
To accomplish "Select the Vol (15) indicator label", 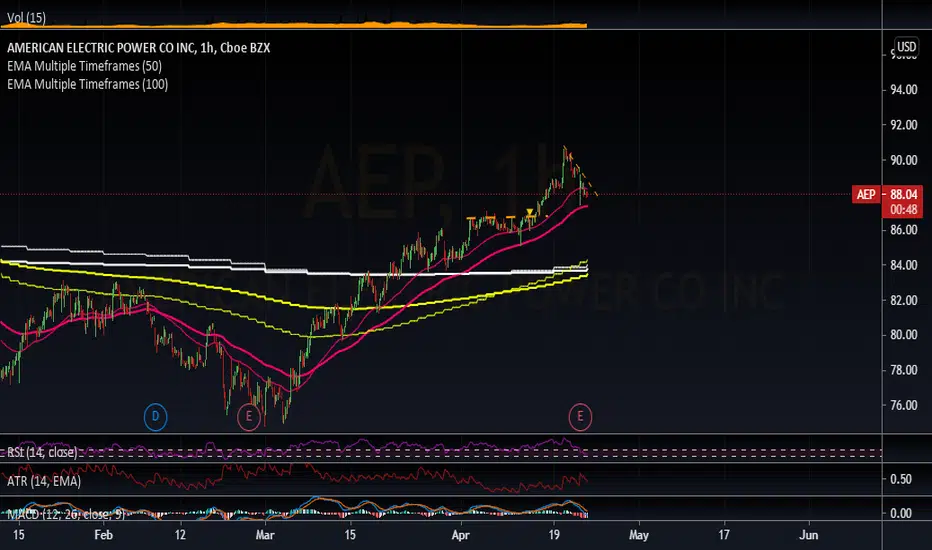I will (x=26, y=18).
